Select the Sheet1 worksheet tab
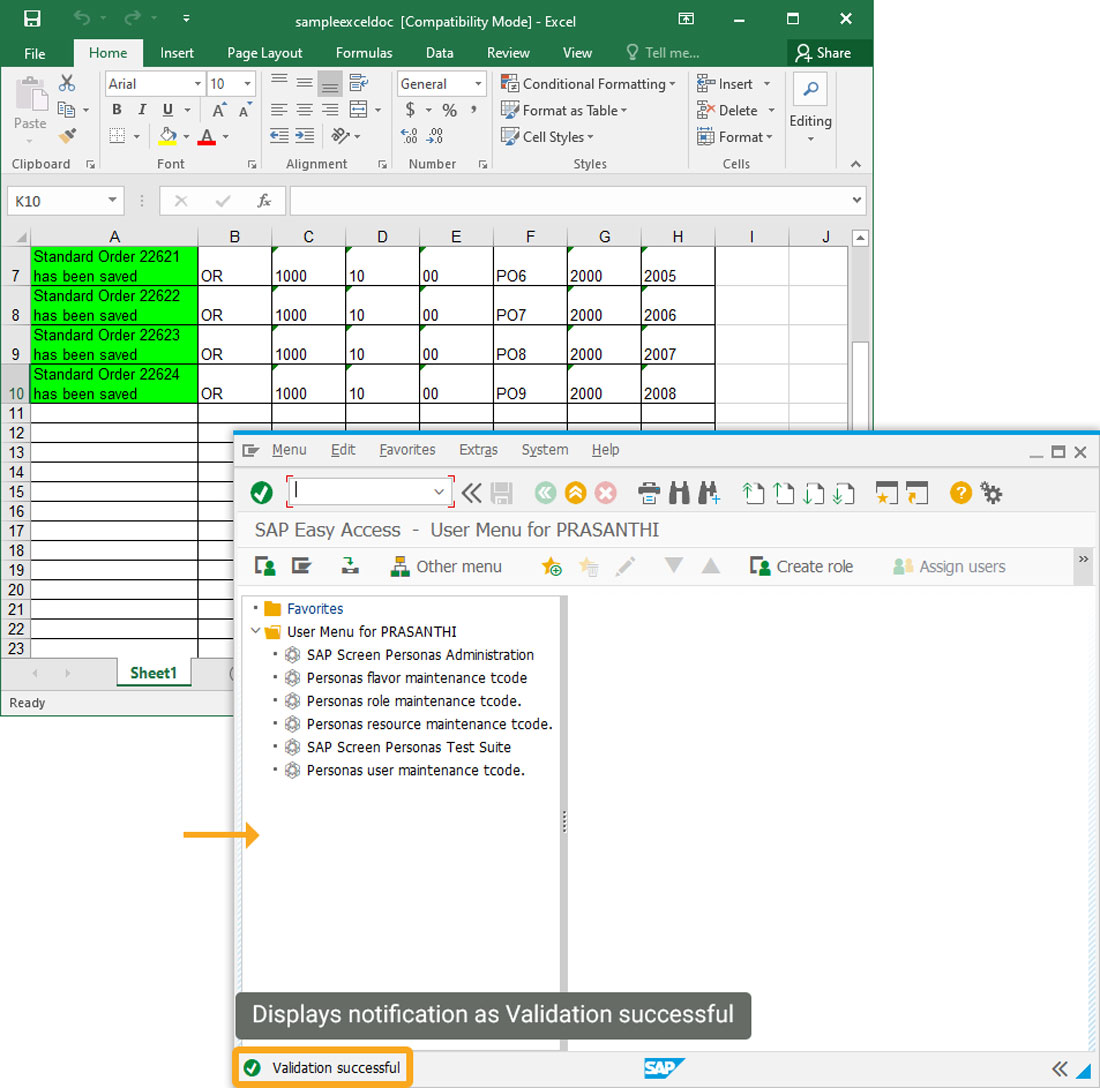The image size is (1100, 1088). [x=154, y=673]
